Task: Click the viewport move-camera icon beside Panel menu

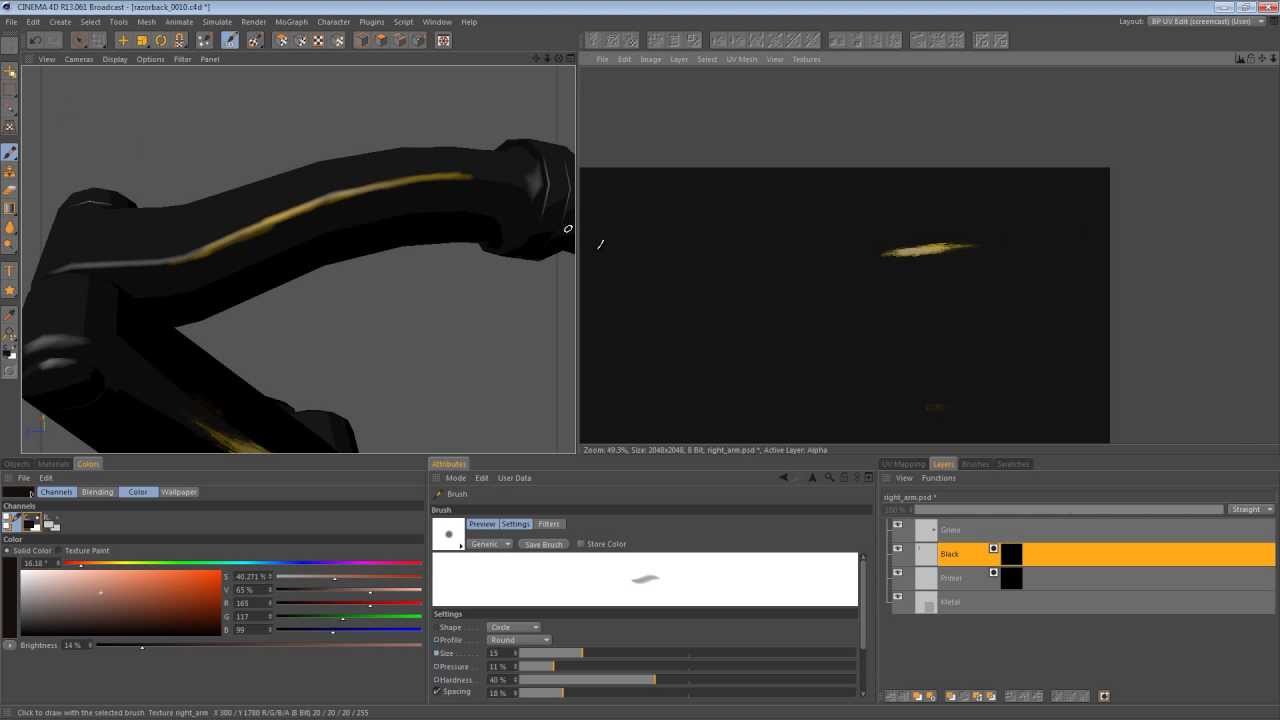Action: pos(536,59)
